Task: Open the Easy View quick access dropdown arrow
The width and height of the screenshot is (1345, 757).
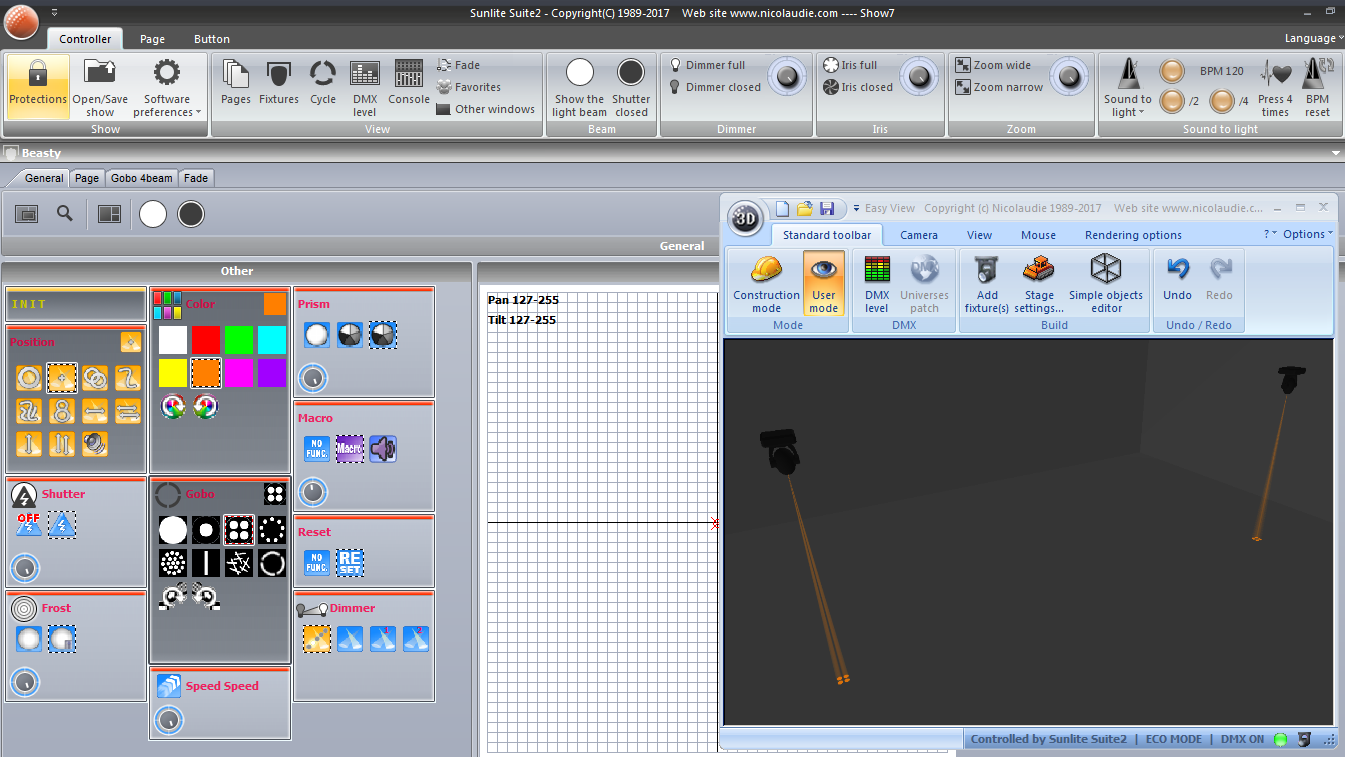Action: (x=856, y=208)
